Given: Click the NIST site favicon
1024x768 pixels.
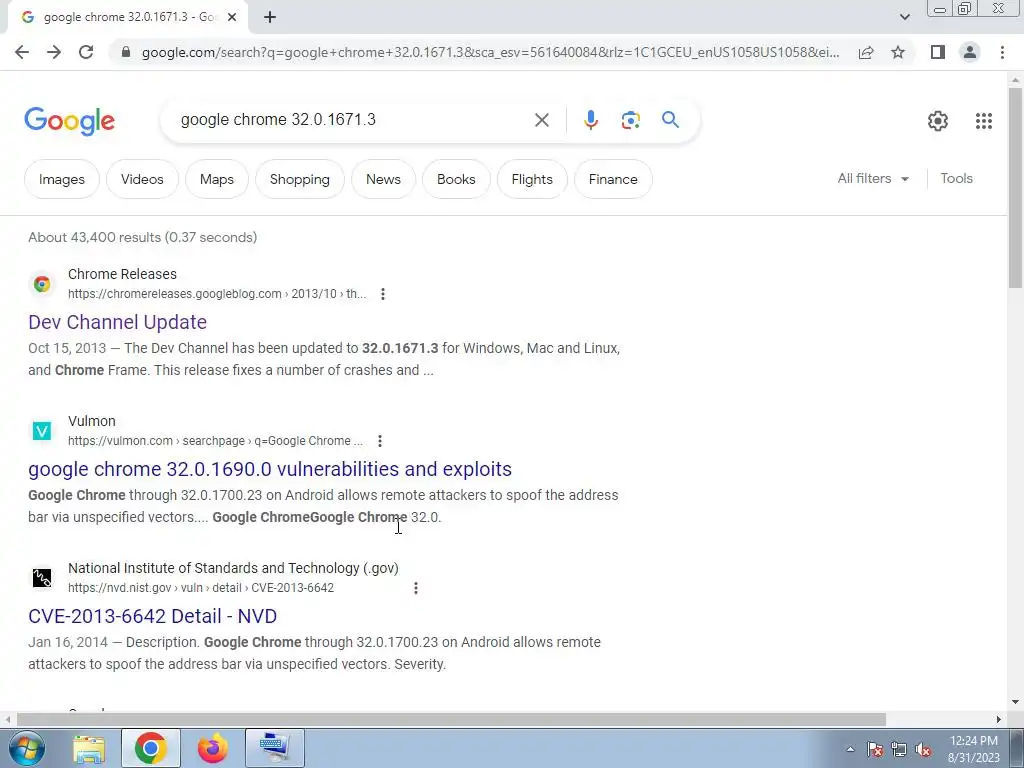Looking at the screenshot, I should point(42,578).
